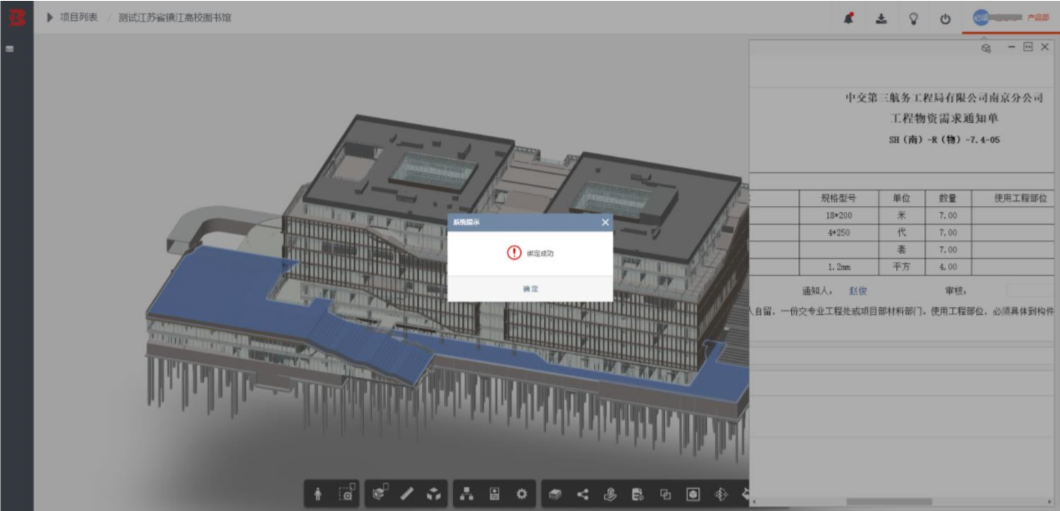The width and height of the screenshot is (1060, 511).
Task: Open viewer settings gear in bottom toolbar
Action: point(521,495)
